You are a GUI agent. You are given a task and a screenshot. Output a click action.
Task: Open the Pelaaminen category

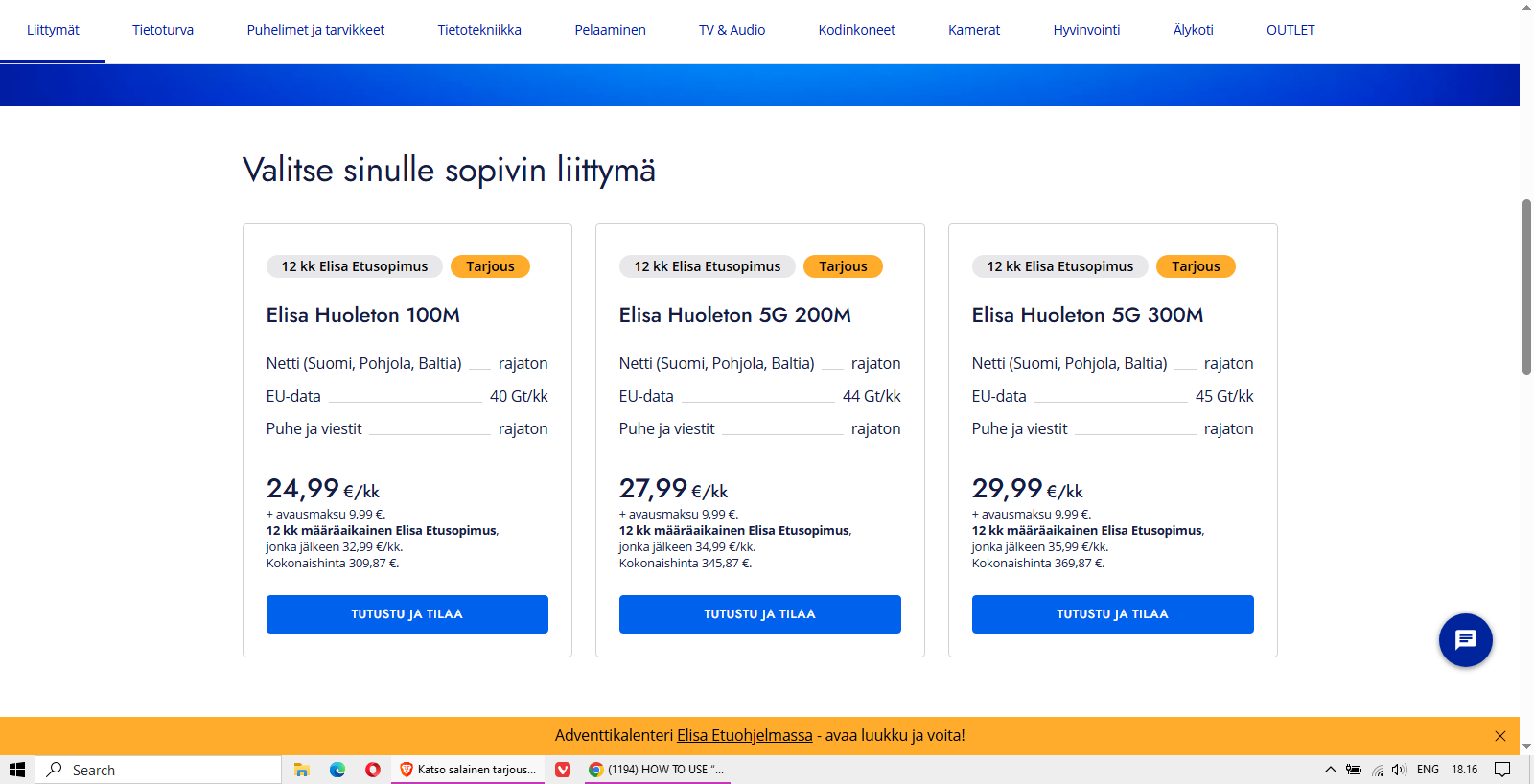pyautogui.click(x=610, y=30)
